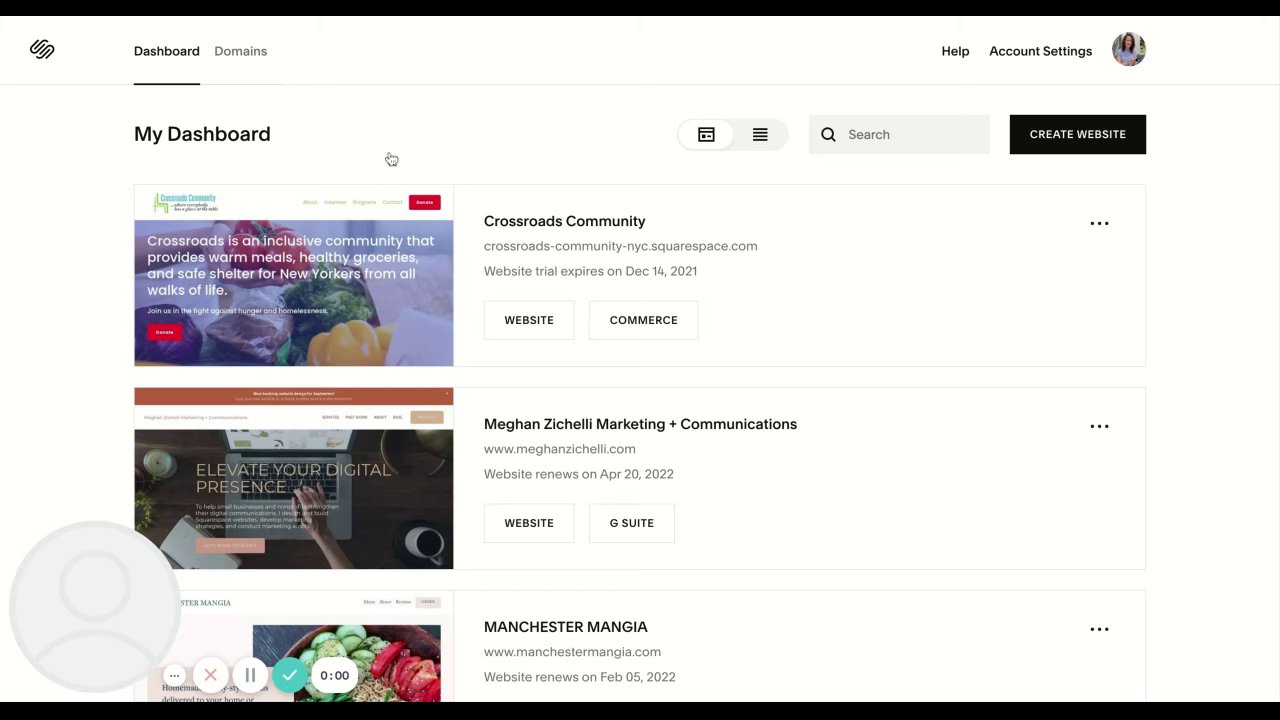Switch to list view layout

point(760,135)
